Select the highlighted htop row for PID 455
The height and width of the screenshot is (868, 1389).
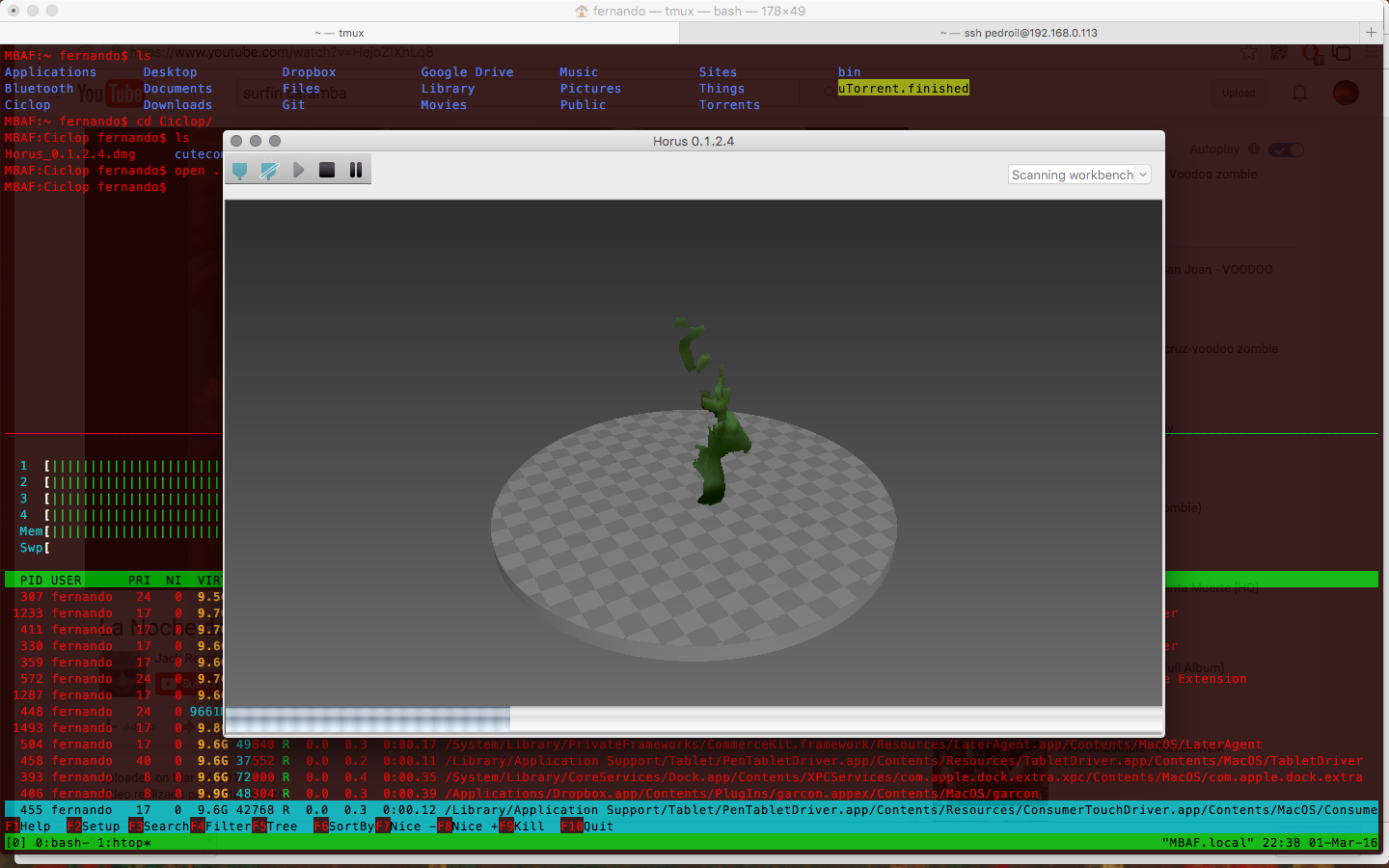[692, 810]
